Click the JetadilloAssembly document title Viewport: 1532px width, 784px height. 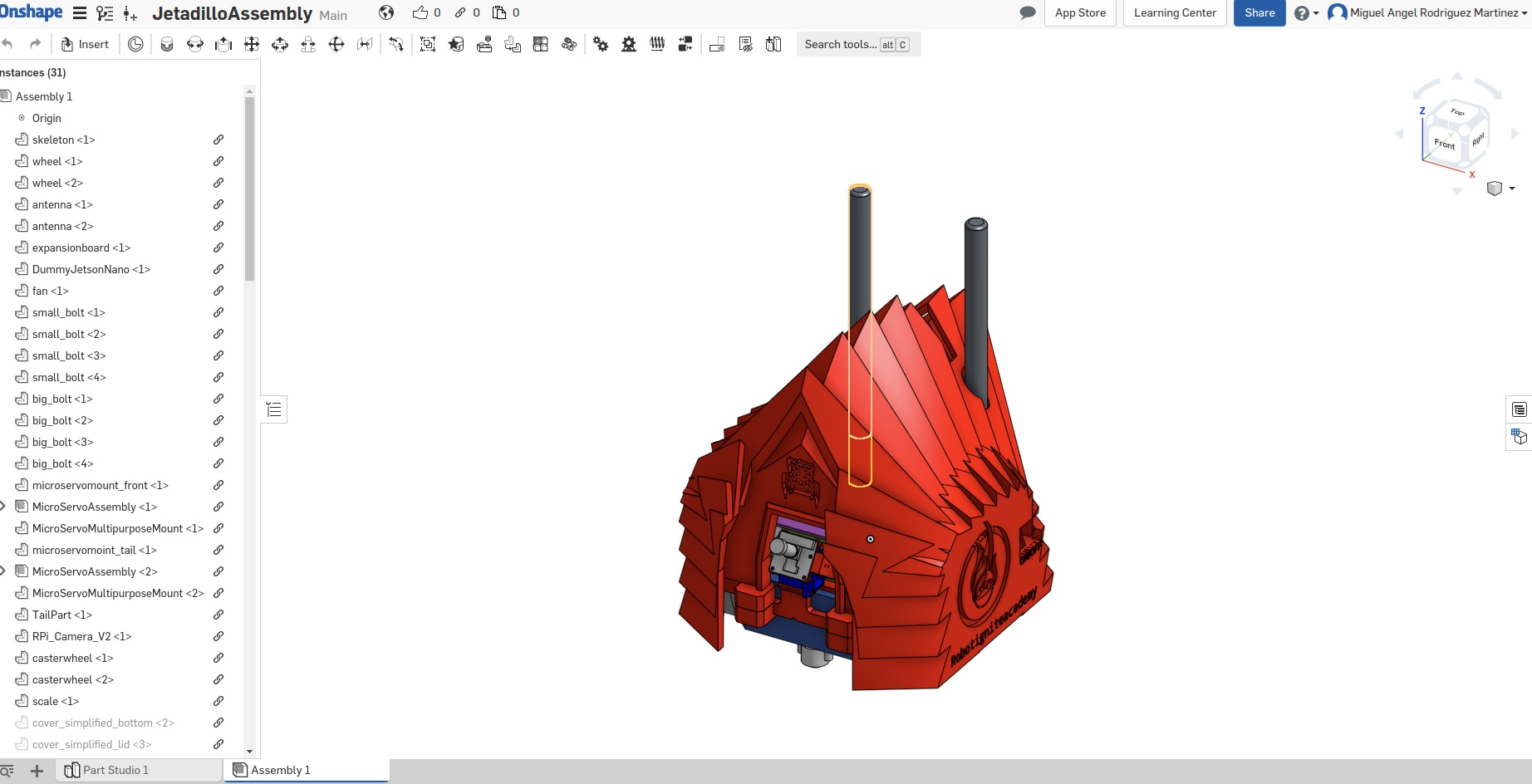[232, 14]
